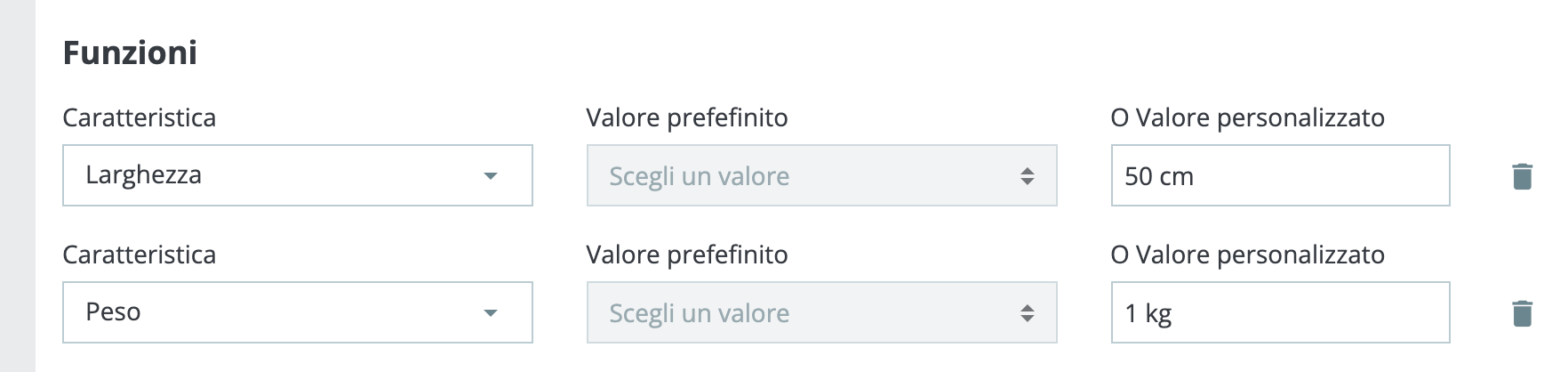
Task: Click up-down arrows beside Larghezza's predefined value
Action: (x=1027, y=176)
